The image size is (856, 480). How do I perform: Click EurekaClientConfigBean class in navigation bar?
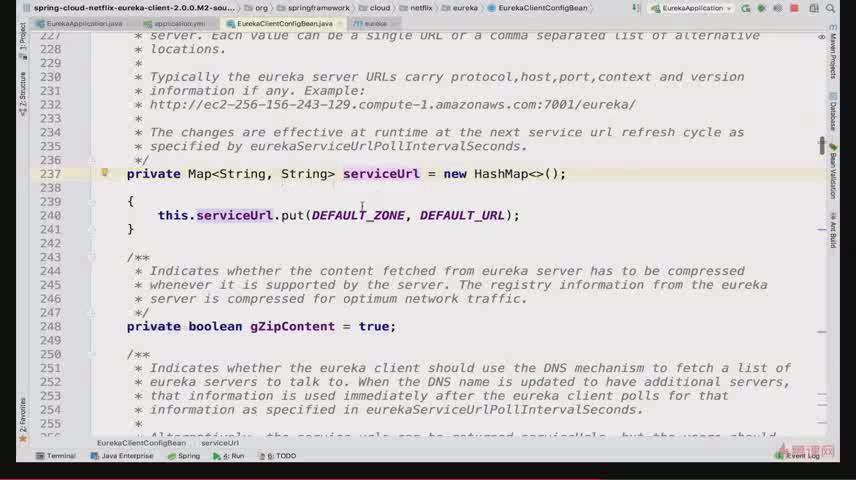[x=537, y=8]
